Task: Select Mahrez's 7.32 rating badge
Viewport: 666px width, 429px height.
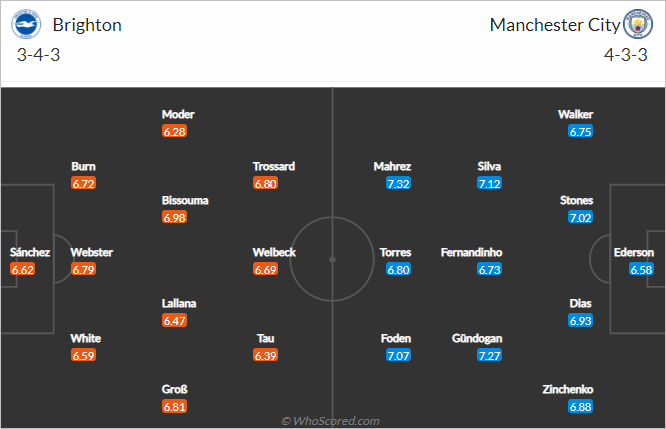Action: (x=398, y=183)
